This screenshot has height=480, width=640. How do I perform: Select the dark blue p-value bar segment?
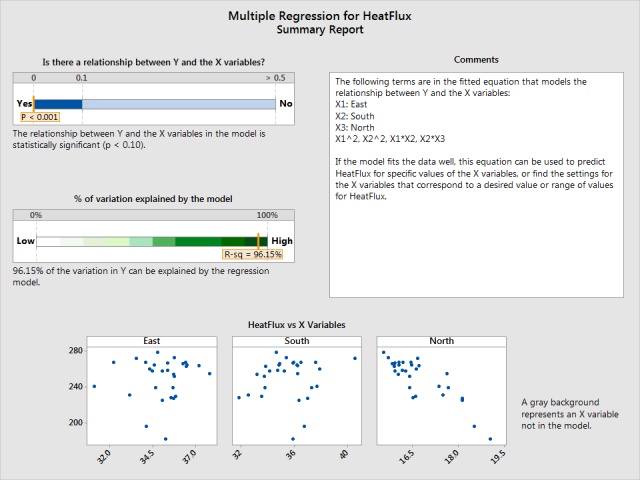tap(58, 103)
